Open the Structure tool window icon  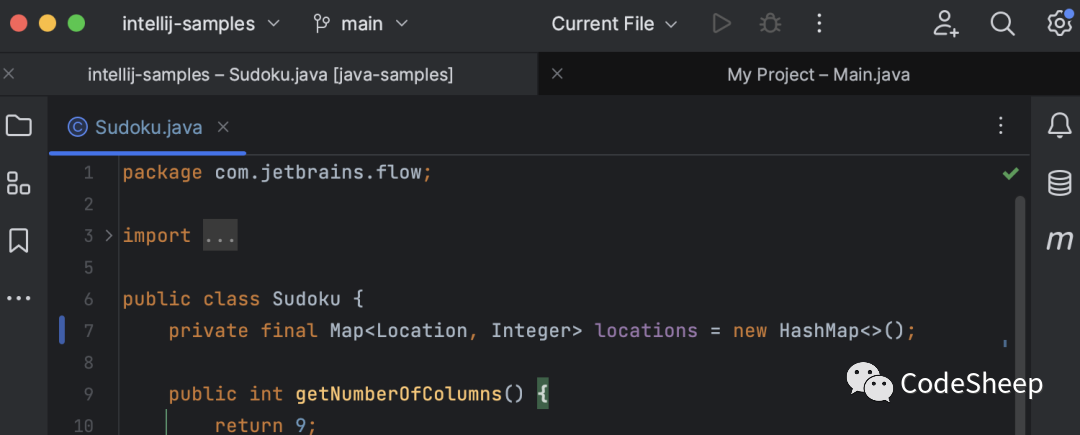click(x=19, y=183)
